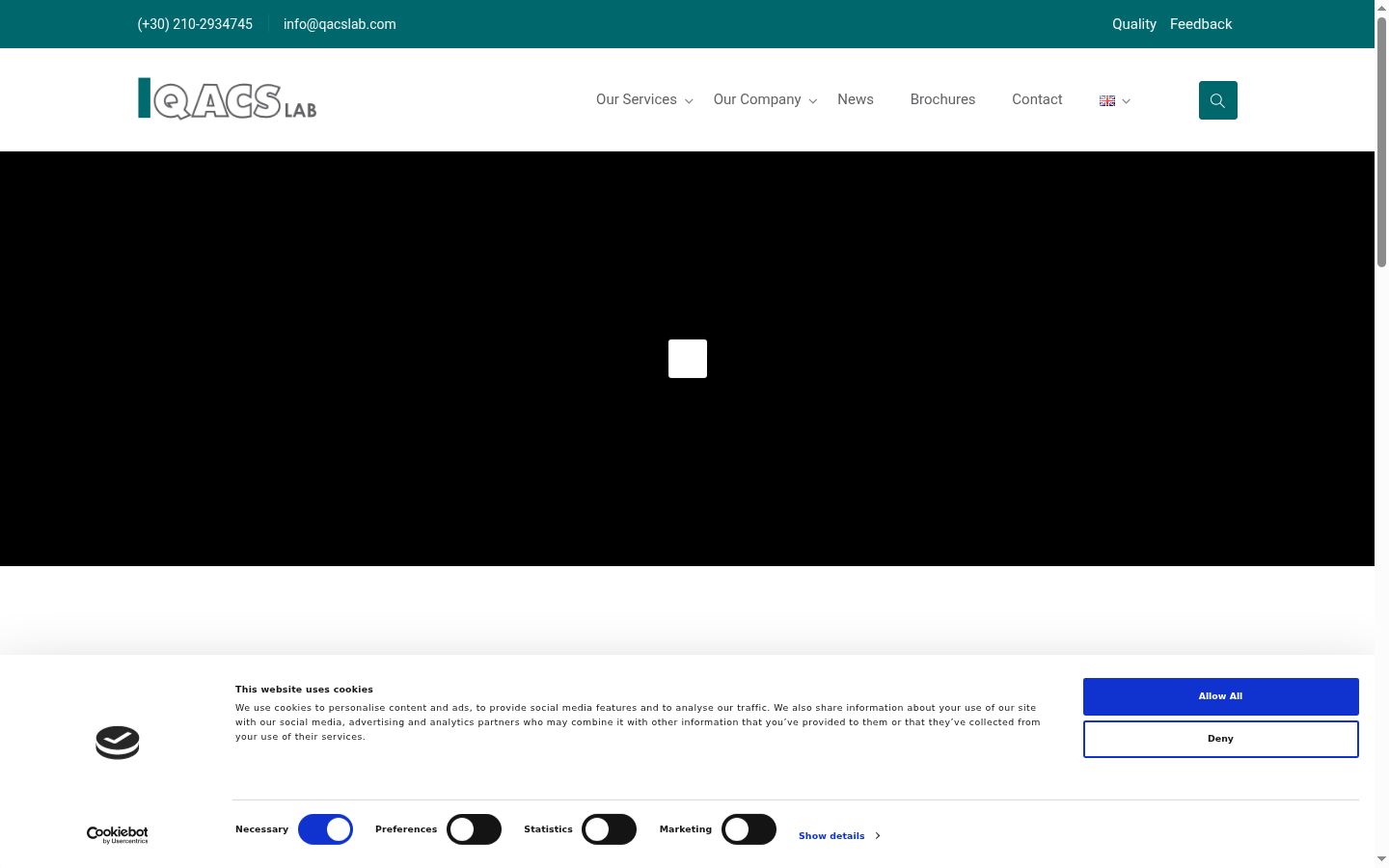This screenshot has width=1389, height=868.
Task: Click the info@qacslab.com email link
Action: tap(340, 24)
